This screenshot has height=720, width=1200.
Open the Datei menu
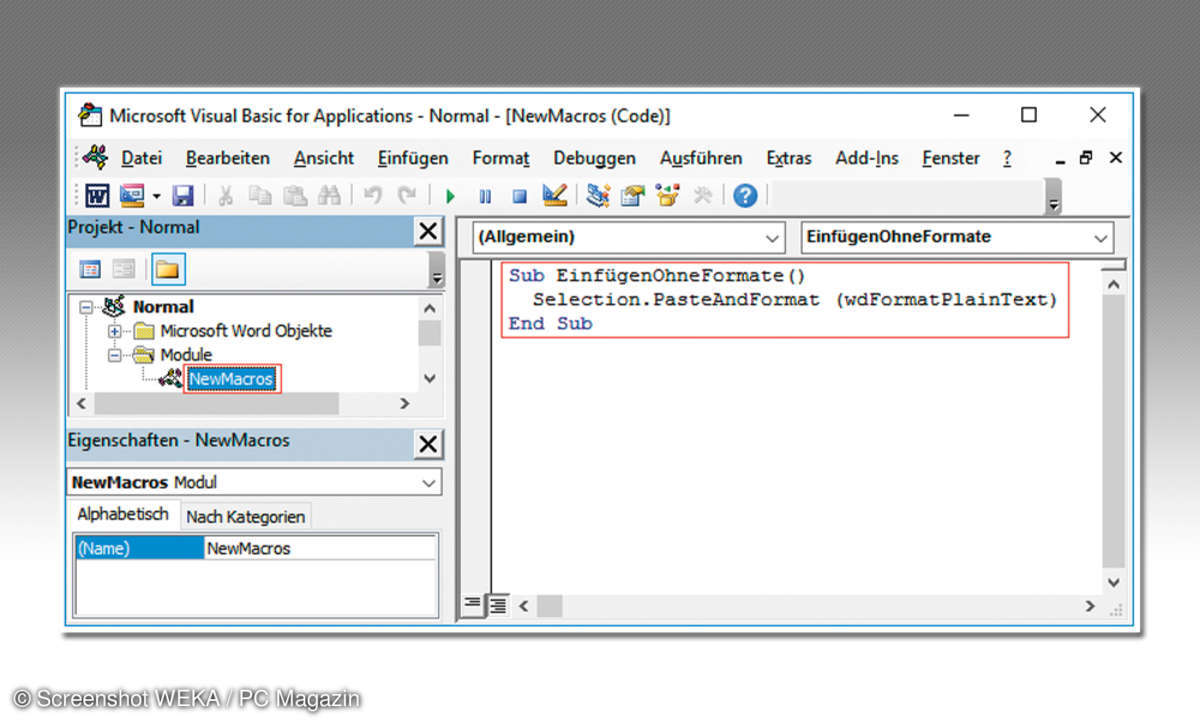coord(142,158)
